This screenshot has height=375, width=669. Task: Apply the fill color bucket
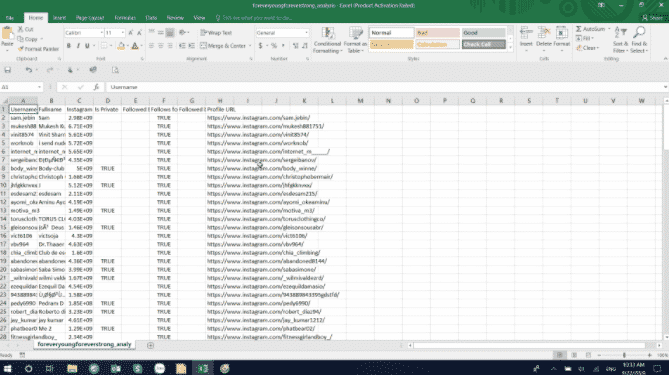[x=121, y=46]
